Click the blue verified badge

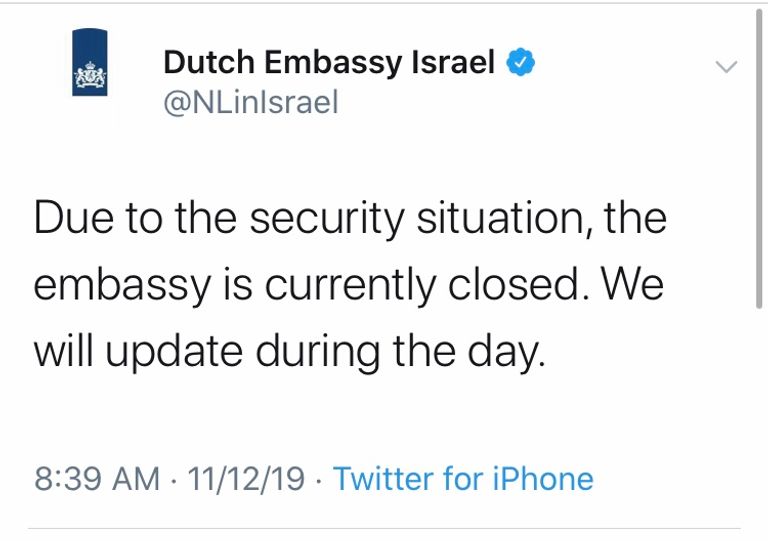[x=521, y=63]
